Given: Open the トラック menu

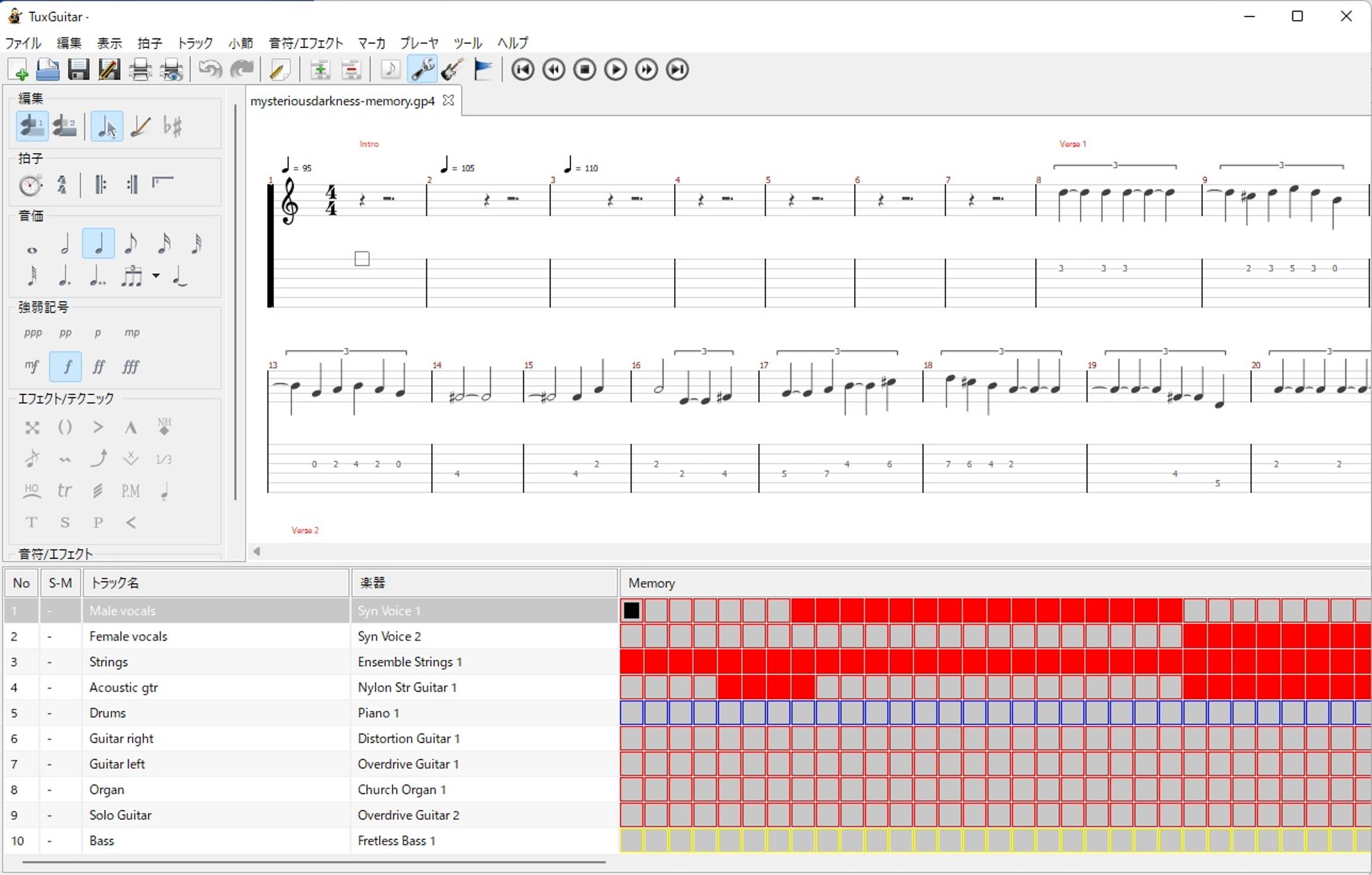Looking at the screenshot, I should tap(195, 43).
